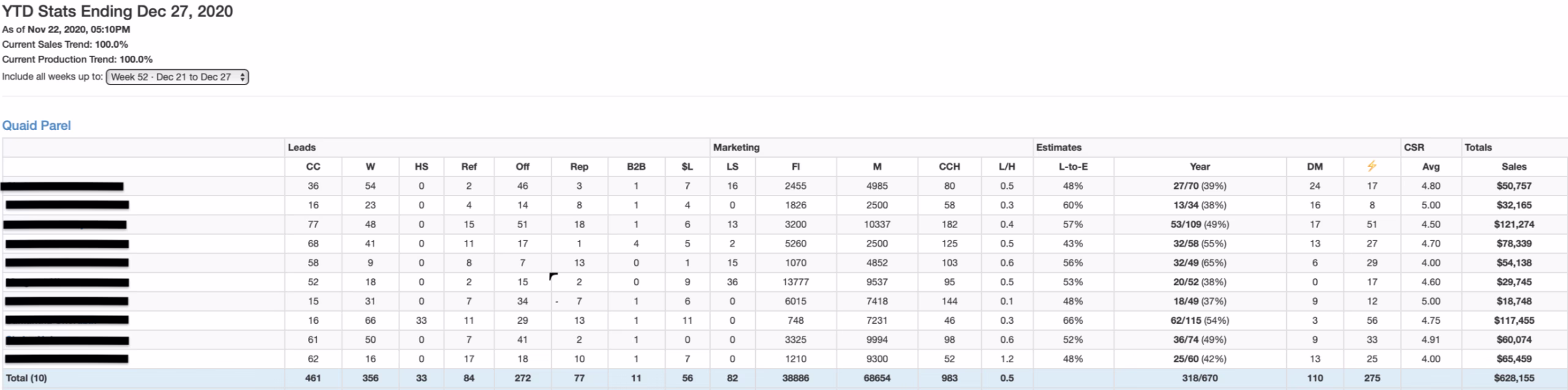Select the CCH column header
This screenshot has height=390, width=1568.
pos(949,167)
